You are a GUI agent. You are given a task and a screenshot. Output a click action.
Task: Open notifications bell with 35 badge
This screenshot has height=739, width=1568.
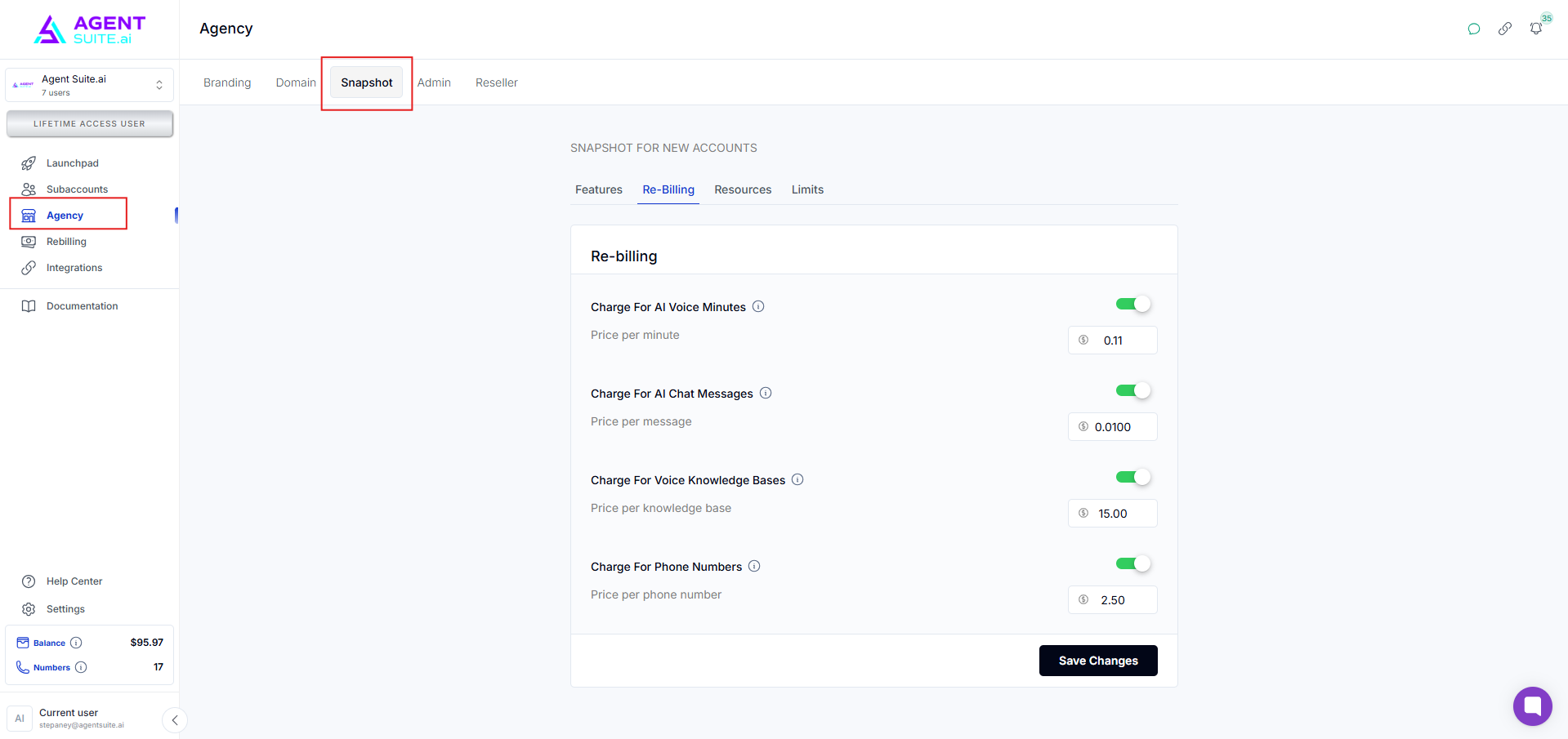click(x=1536, y=29)
